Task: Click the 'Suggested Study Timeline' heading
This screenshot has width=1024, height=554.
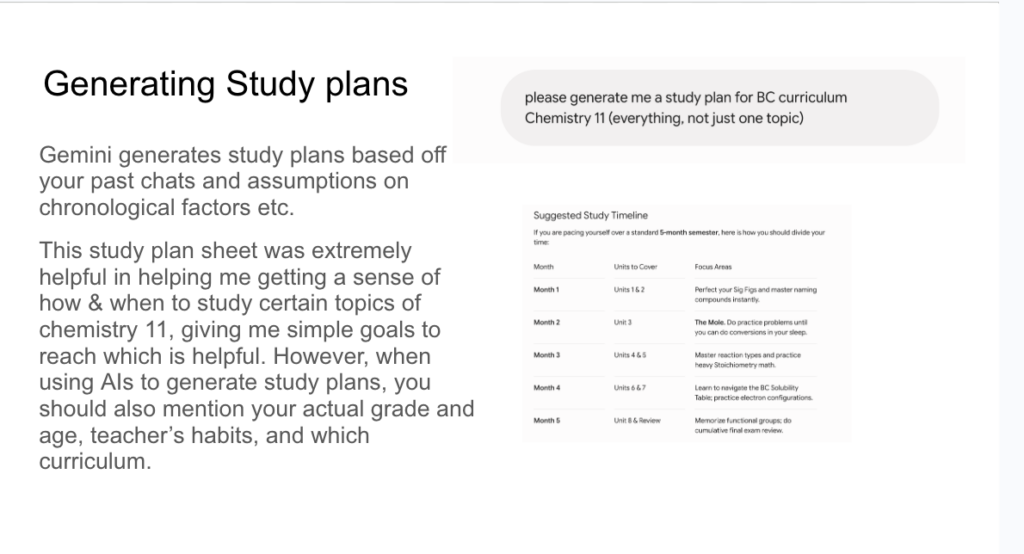Action: 590,215
